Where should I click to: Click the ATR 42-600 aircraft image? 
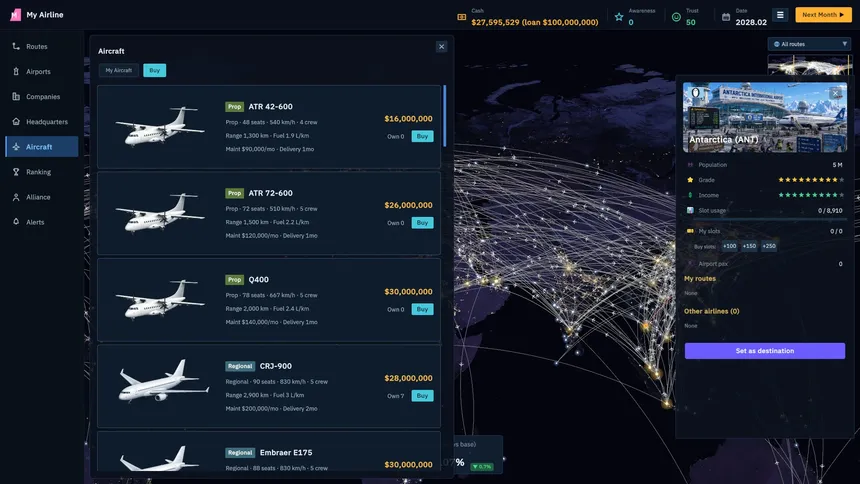click(x=160, y=127)
